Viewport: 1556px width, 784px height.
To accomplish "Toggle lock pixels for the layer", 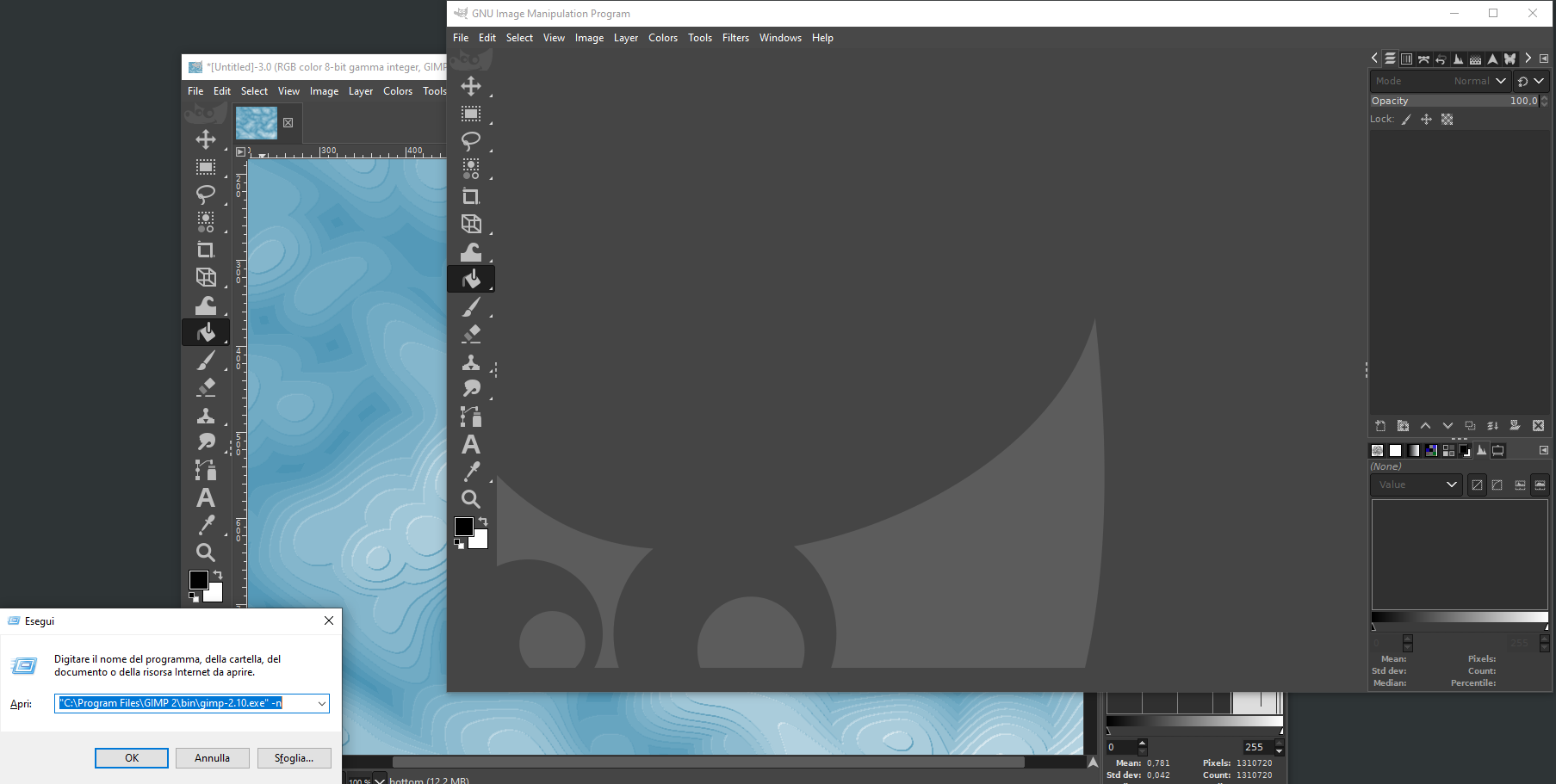I will 1406,120.
